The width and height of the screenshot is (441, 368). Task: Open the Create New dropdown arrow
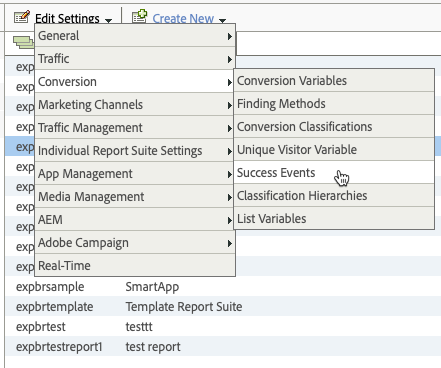[x=222, y=20]
